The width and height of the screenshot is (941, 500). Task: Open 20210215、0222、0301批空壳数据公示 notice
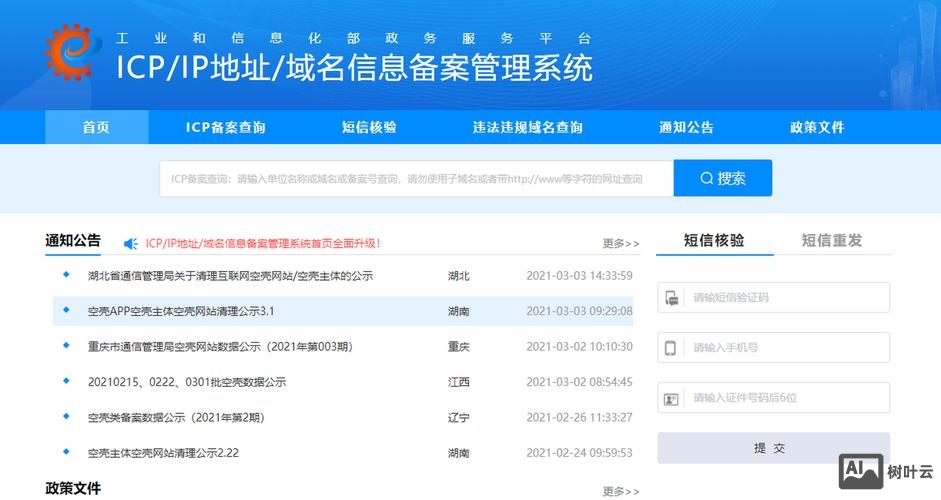(x=187, y=382)
